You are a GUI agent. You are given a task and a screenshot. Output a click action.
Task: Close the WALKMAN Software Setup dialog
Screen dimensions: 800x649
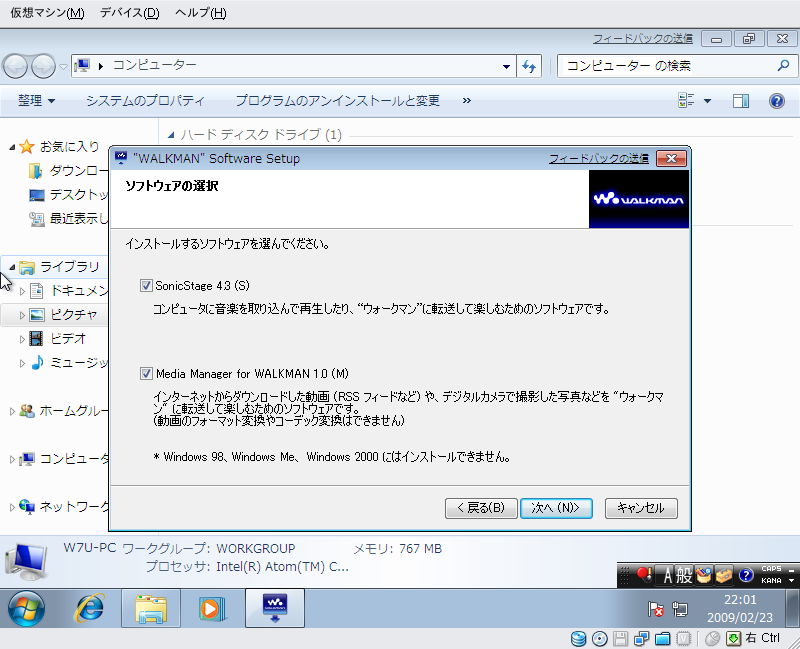tap(671, 159)
